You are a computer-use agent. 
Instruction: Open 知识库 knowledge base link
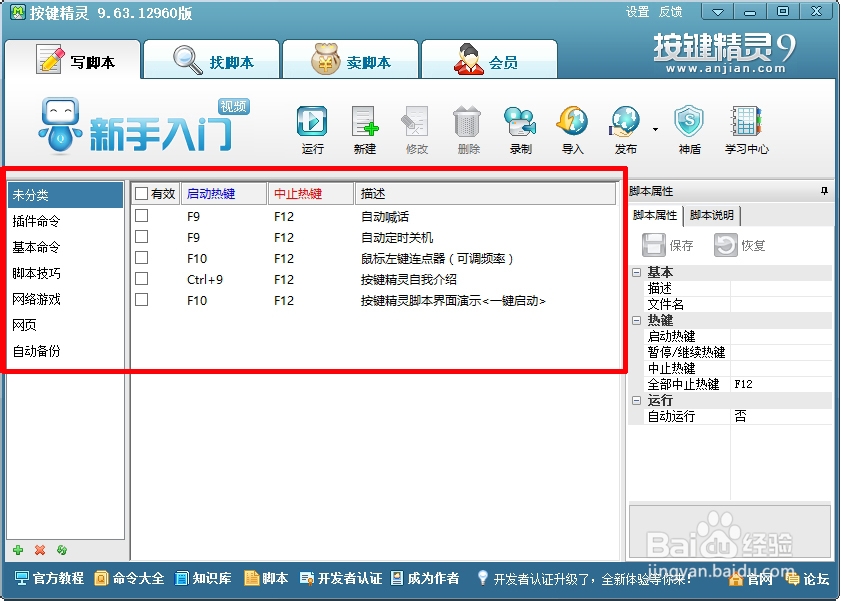click(x=204, y=578)
